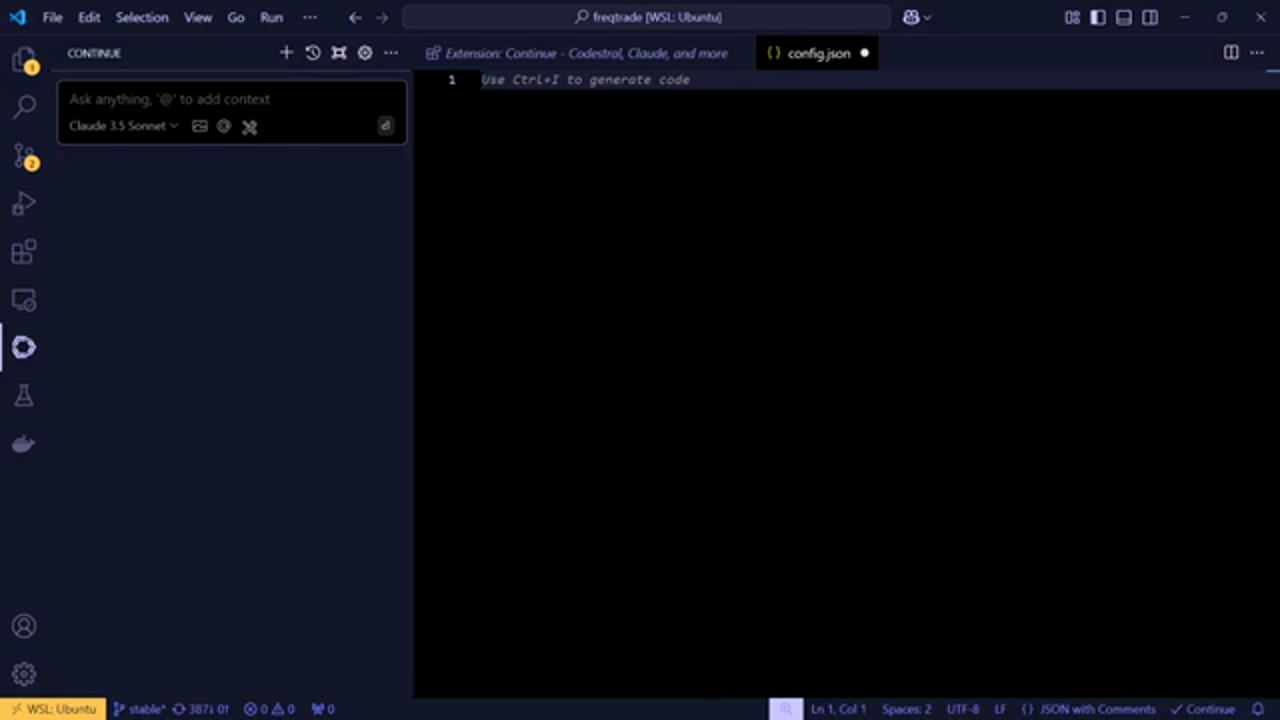The image size is (1280, 720).
Task: Open the Go menu
Action: tap(236, 17)
